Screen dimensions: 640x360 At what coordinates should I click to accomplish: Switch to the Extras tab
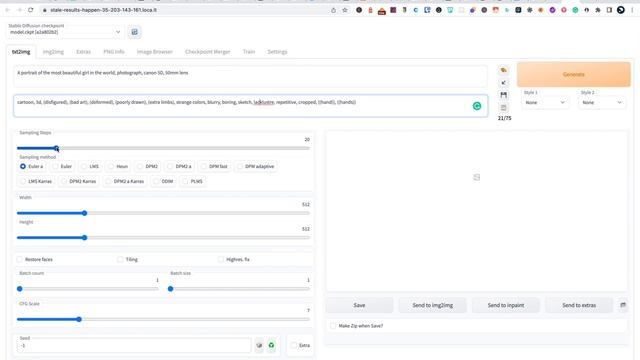83,52
